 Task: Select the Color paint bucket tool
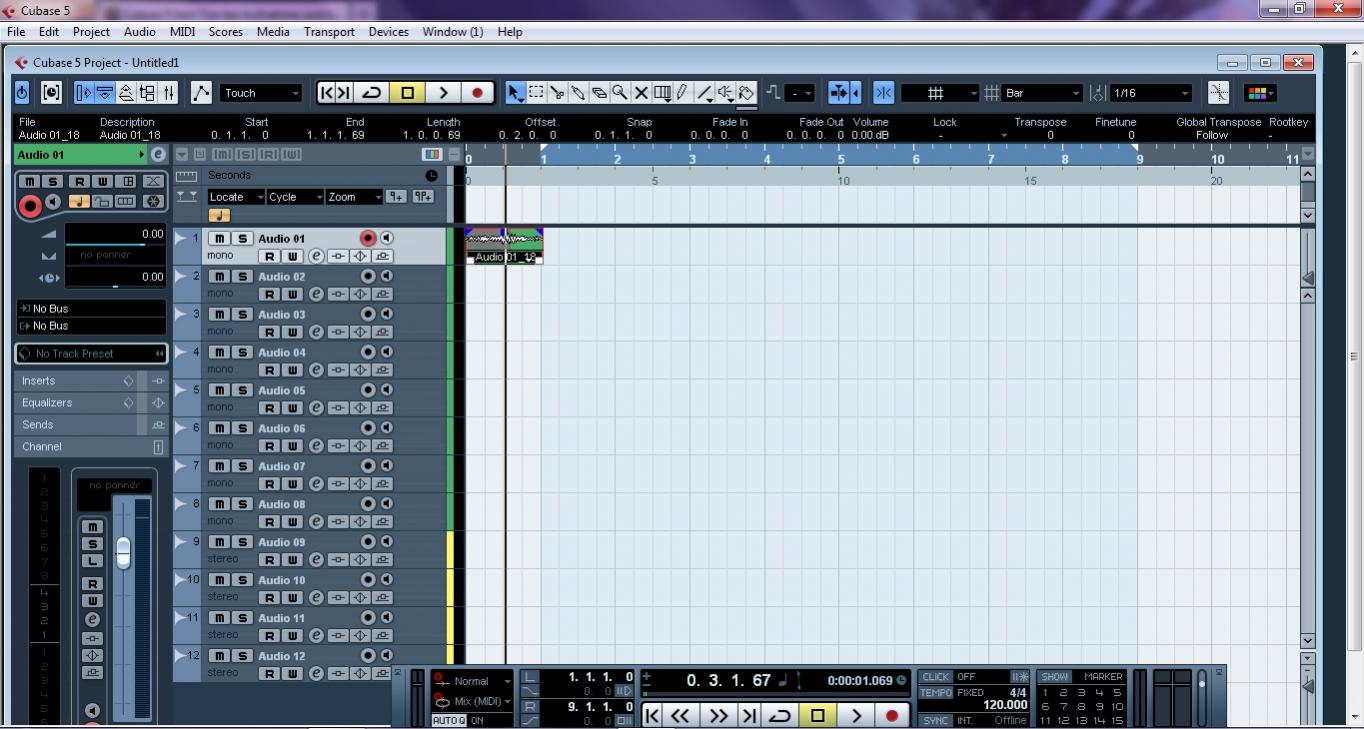(746, 93)
